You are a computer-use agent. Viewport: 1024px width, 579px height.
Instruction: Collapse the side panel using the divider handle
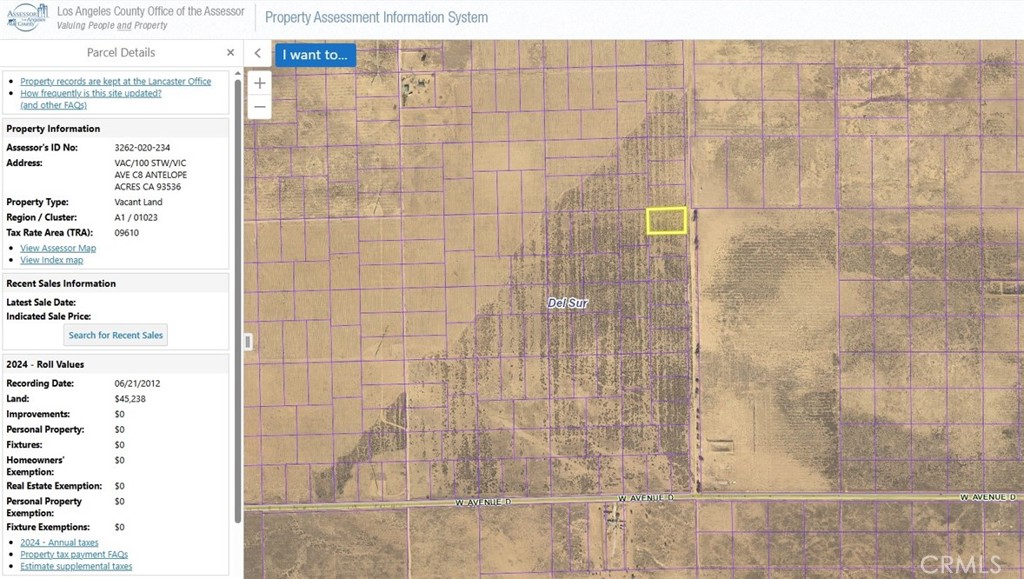(248, 342)
